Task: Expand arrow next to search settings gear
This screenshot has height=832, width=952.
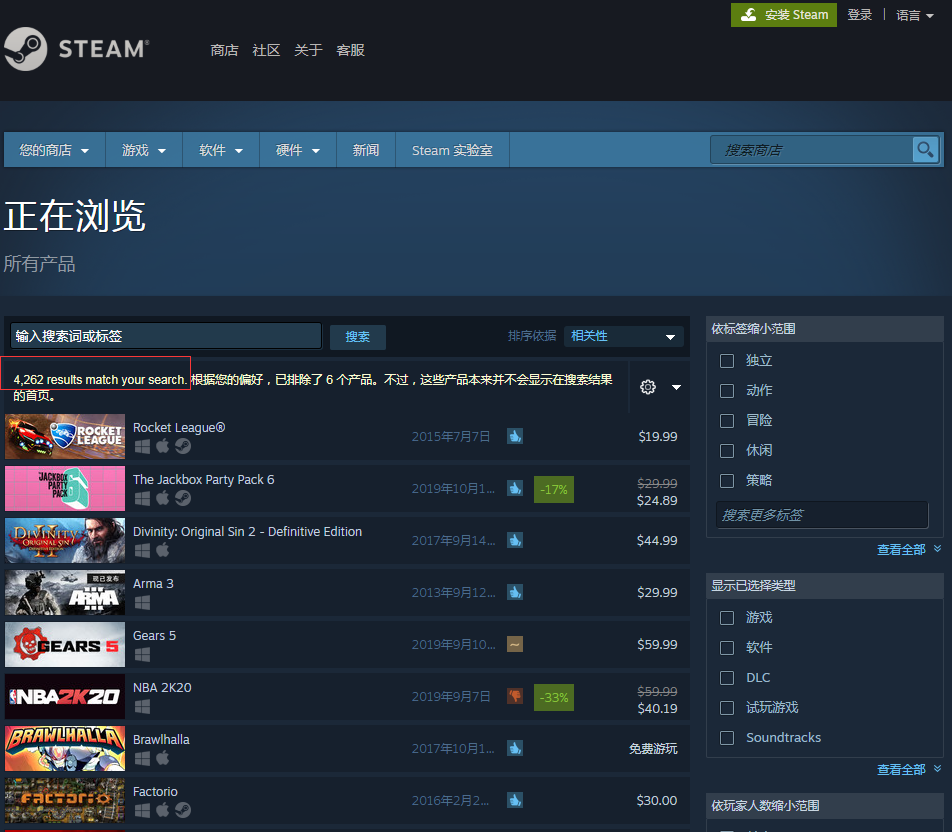Action: [676, 387]
